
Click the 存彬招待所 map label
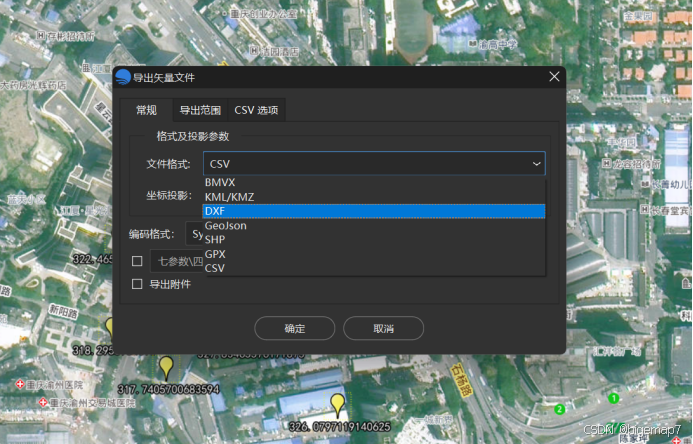point(71,36)
